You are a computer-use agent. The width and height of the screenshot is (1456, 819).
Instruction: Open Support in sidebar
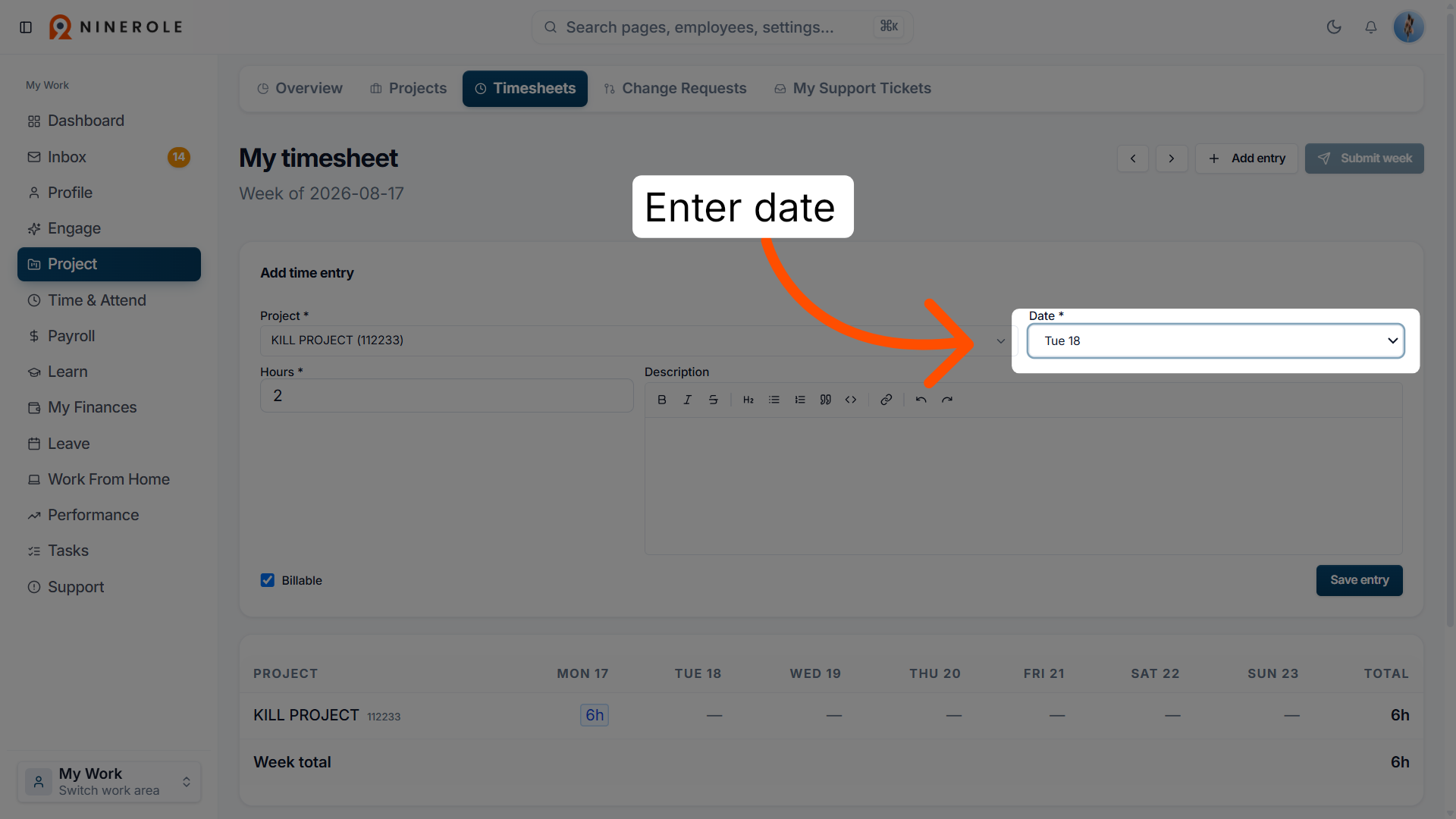[109, 587]
